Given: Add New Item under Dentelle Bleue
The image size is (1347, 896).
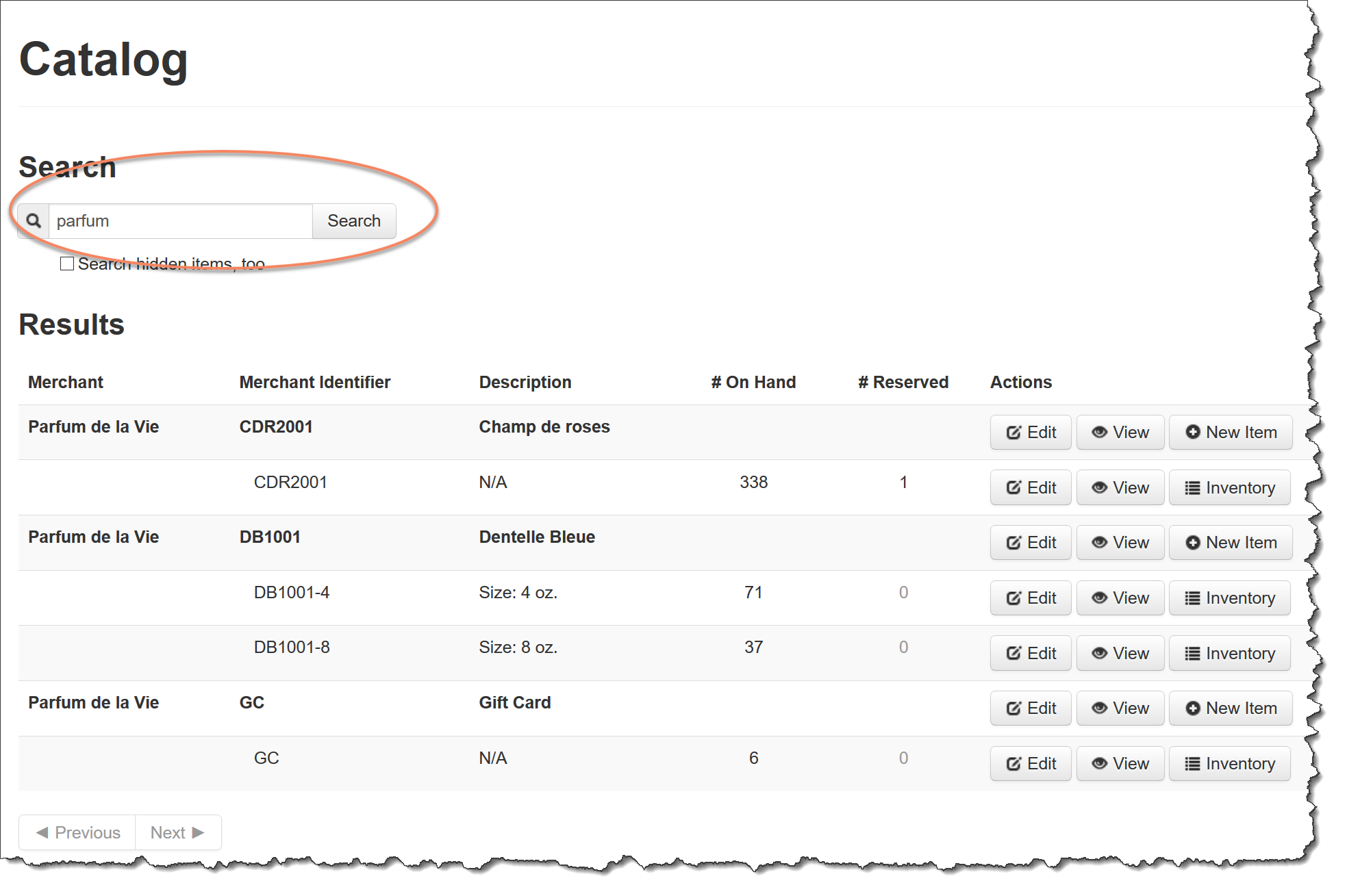Looking at the screenshot, I should [1230, 543].
